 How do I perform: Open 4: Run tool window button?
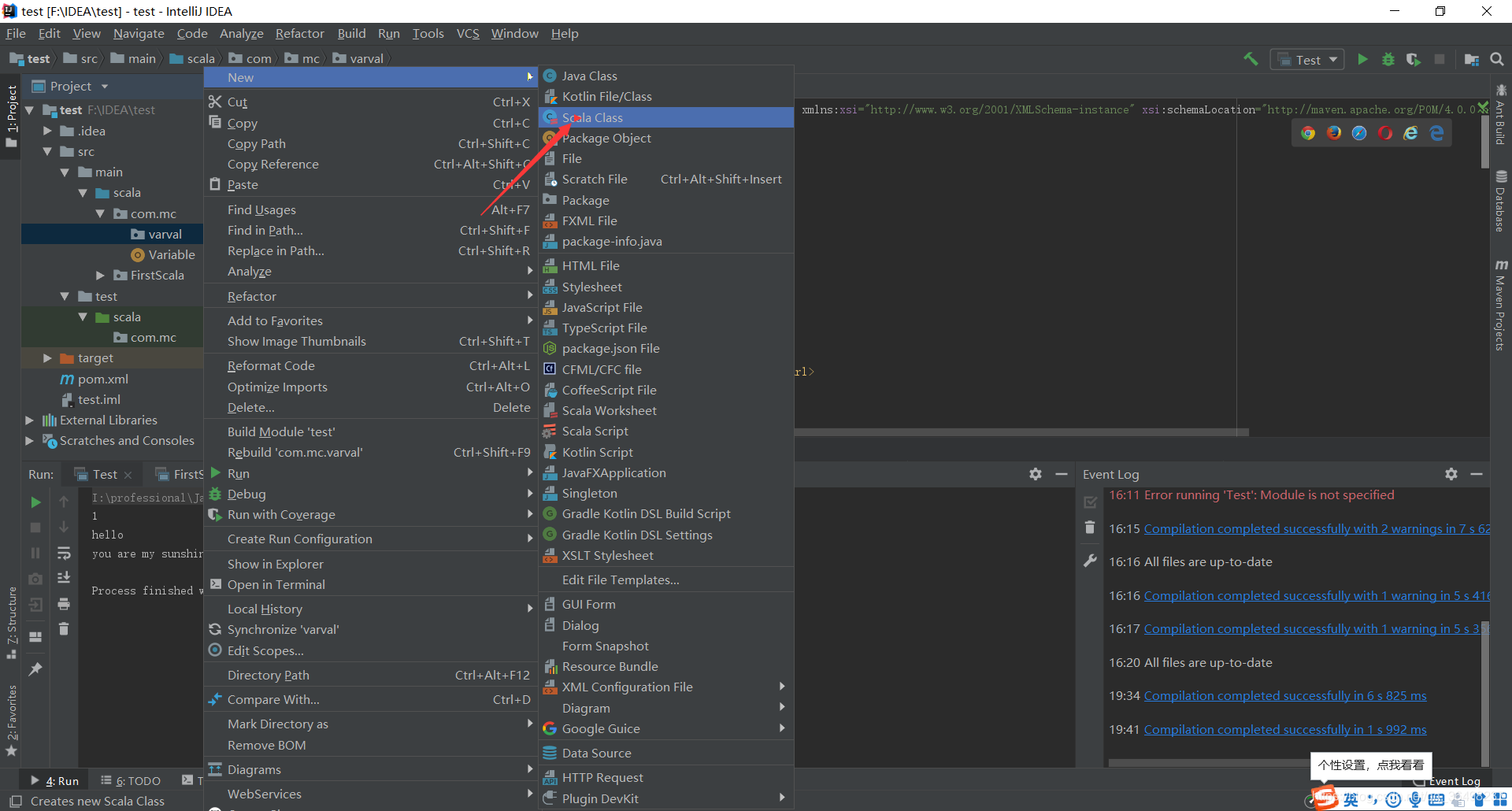[55, 780]
